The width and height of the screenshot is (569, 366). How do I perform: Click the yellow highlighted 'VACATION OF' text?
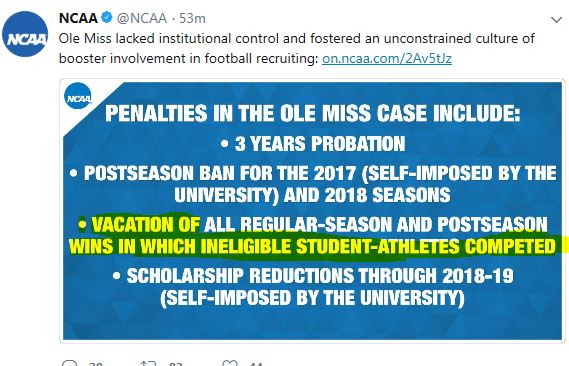click(146, 225)
